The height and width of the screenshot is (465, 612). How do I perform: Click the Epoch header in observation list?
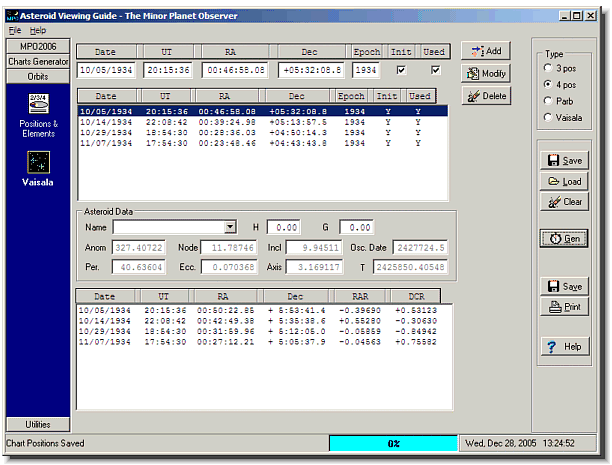coord(351,96)
